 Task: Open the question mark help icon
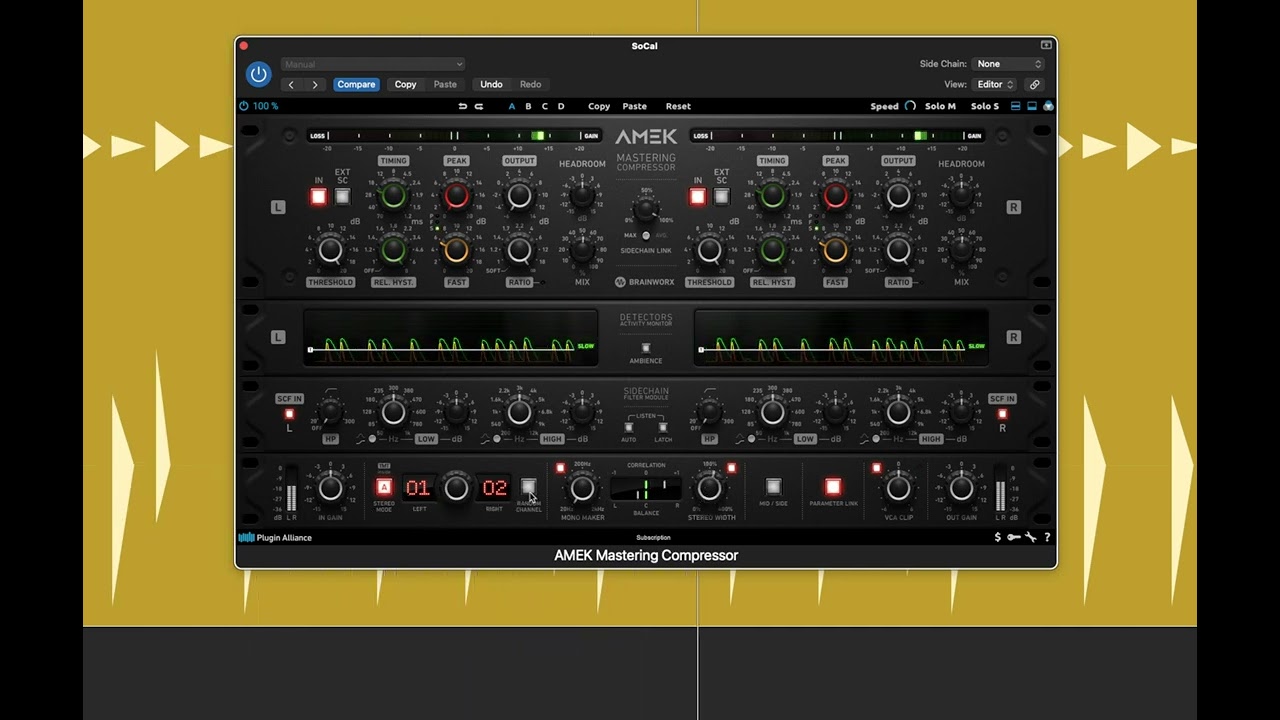click(x=1047, y=538)
